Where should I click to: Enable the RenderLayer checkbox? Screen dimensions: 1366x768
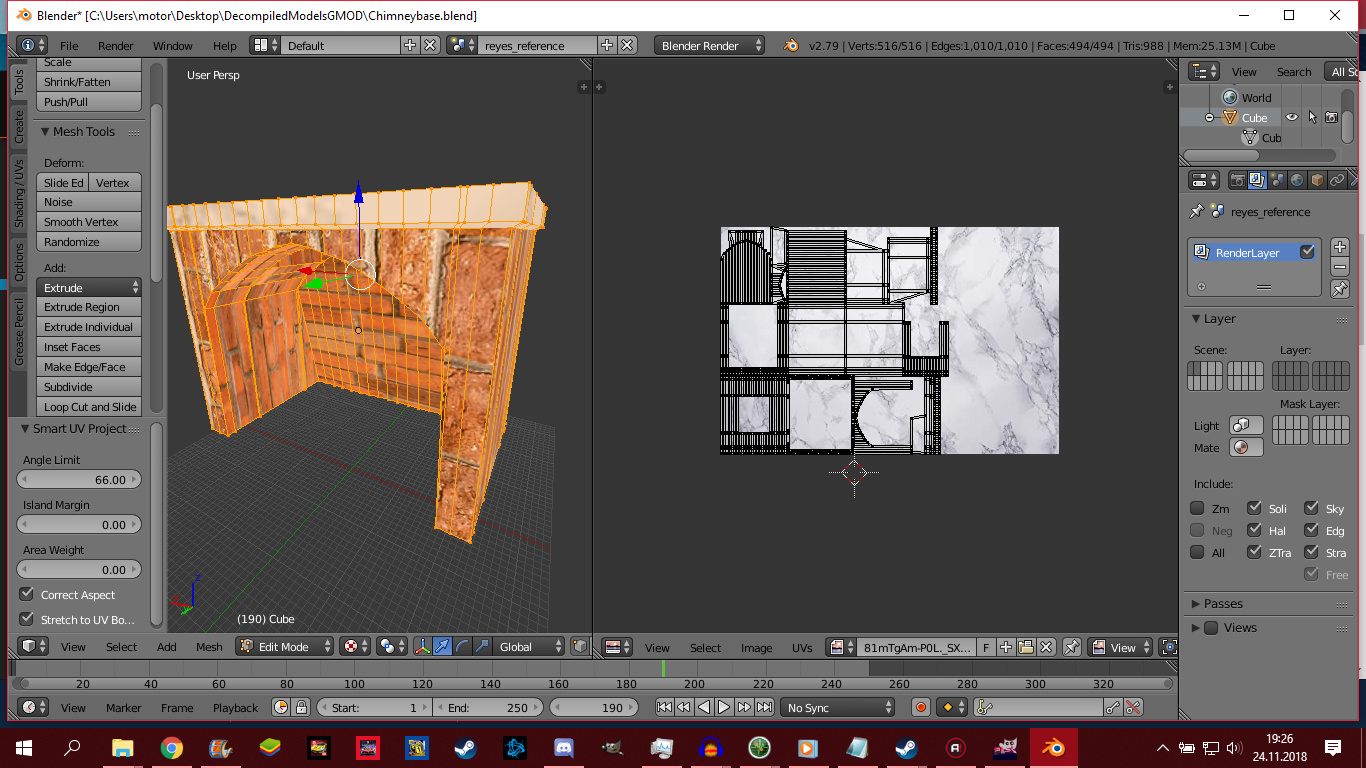tap(1307, 251)
